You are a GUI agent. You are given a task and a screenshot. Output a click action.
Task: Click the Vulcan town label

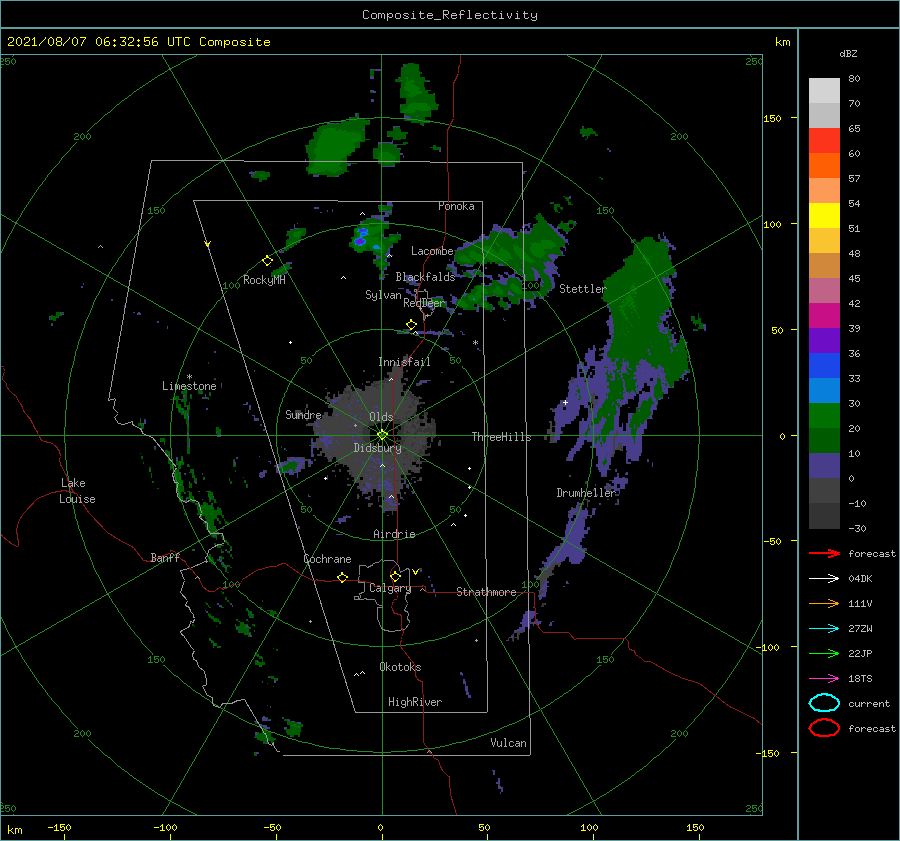click(508, 743)
